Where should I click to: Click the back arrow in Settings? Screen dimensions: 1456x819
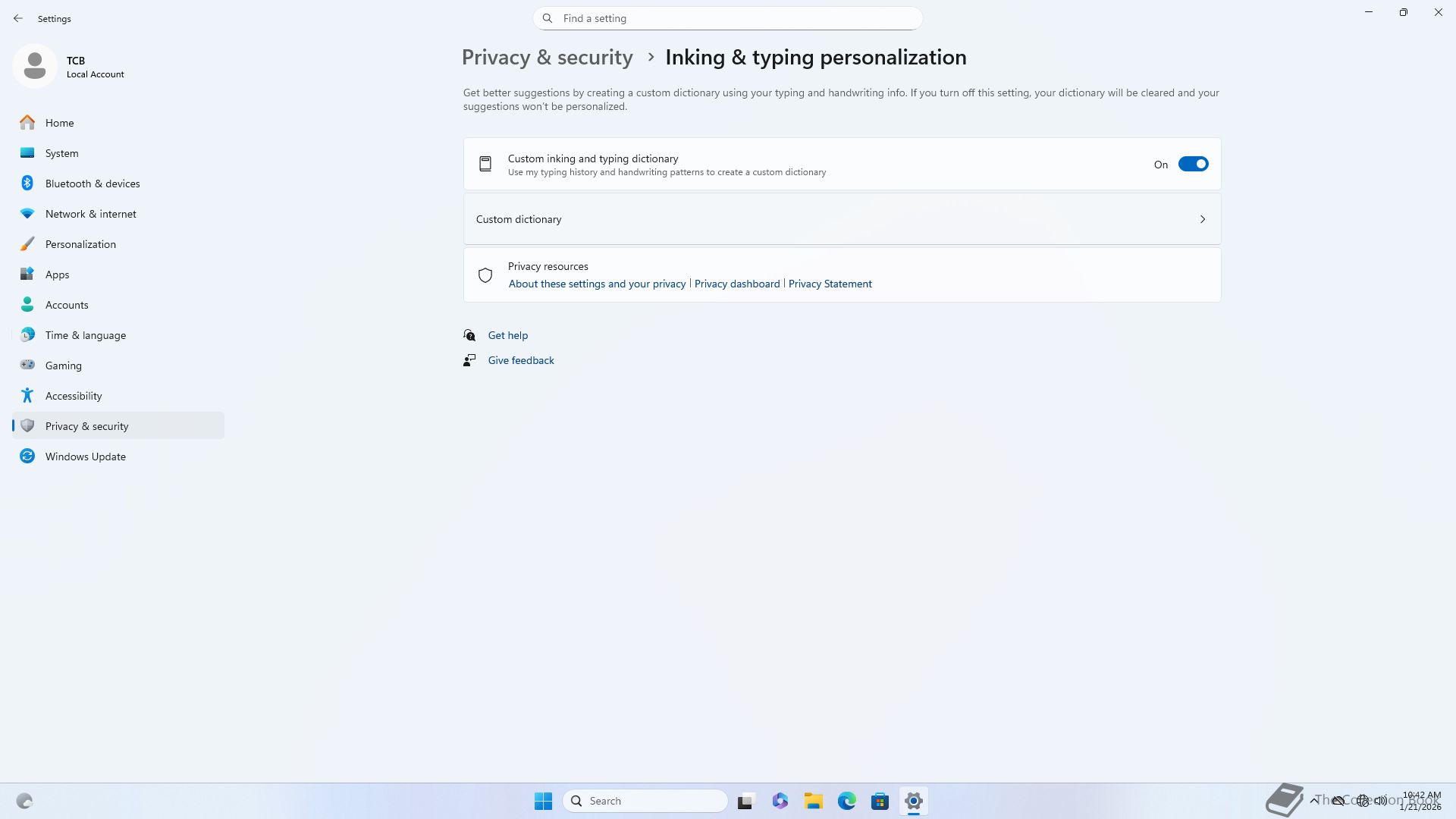point(18,18)
